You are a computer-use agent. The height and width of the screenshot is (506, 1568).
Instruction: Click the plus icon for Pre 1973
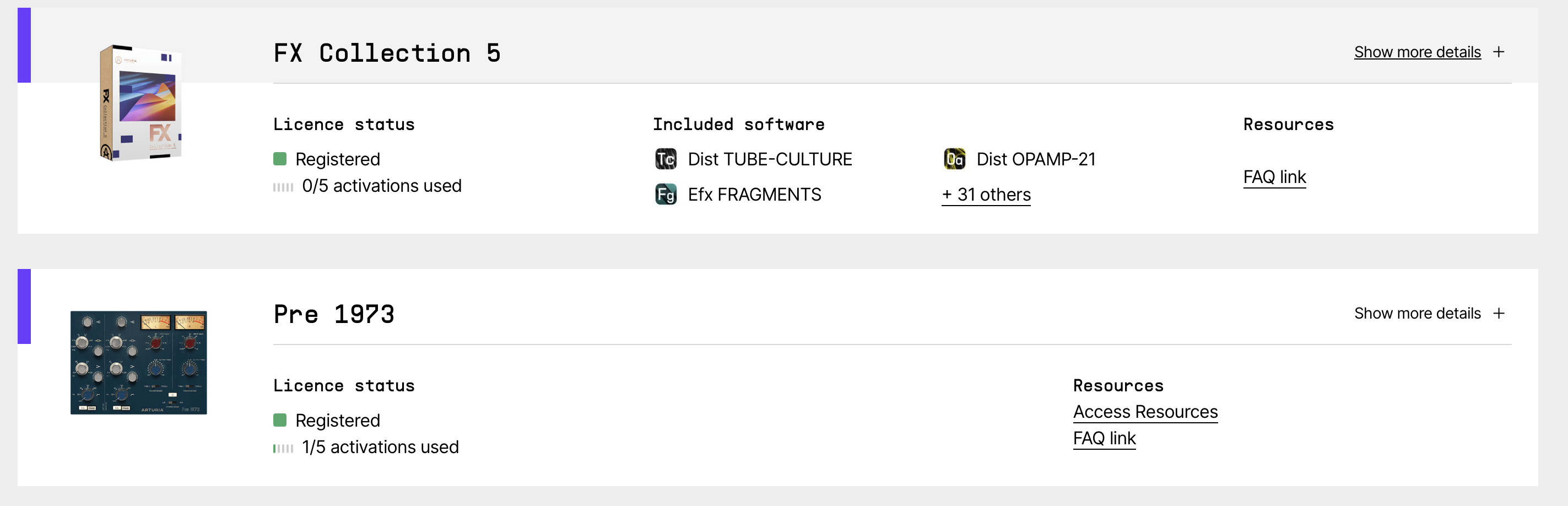coord(1499,314)
